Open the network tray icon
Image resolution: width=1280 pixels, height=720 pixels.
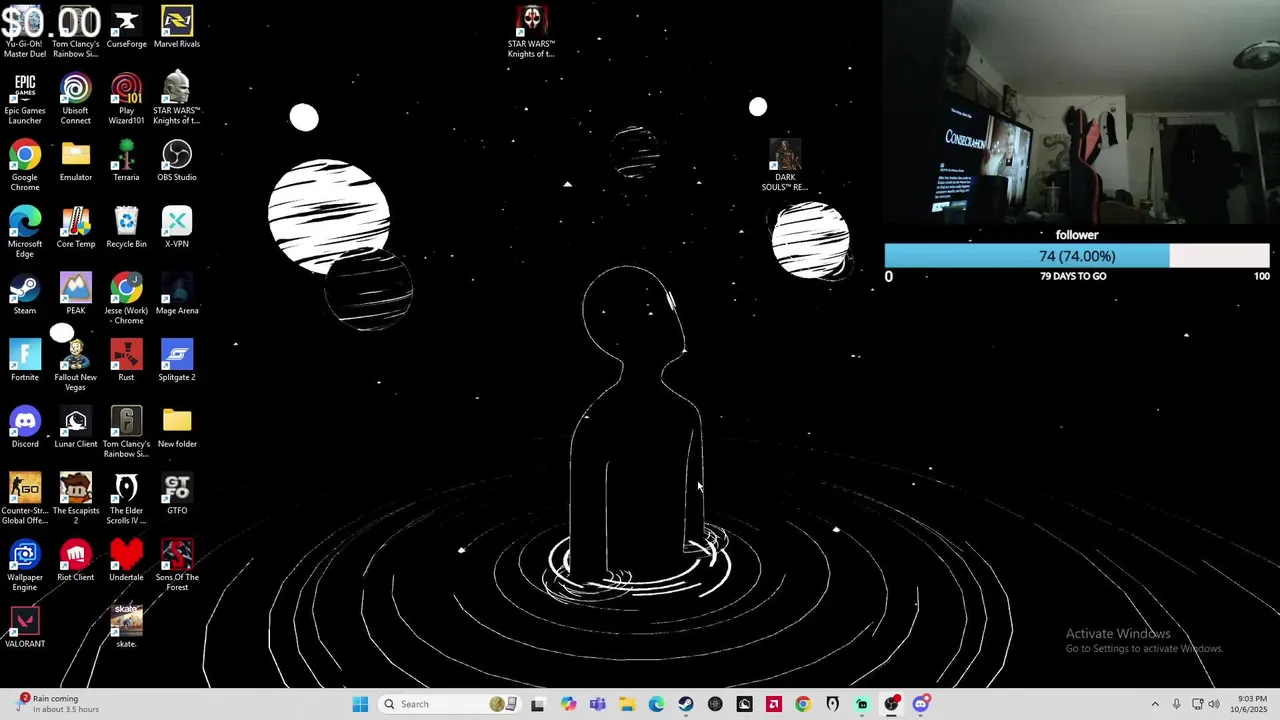click(1197, 704)
